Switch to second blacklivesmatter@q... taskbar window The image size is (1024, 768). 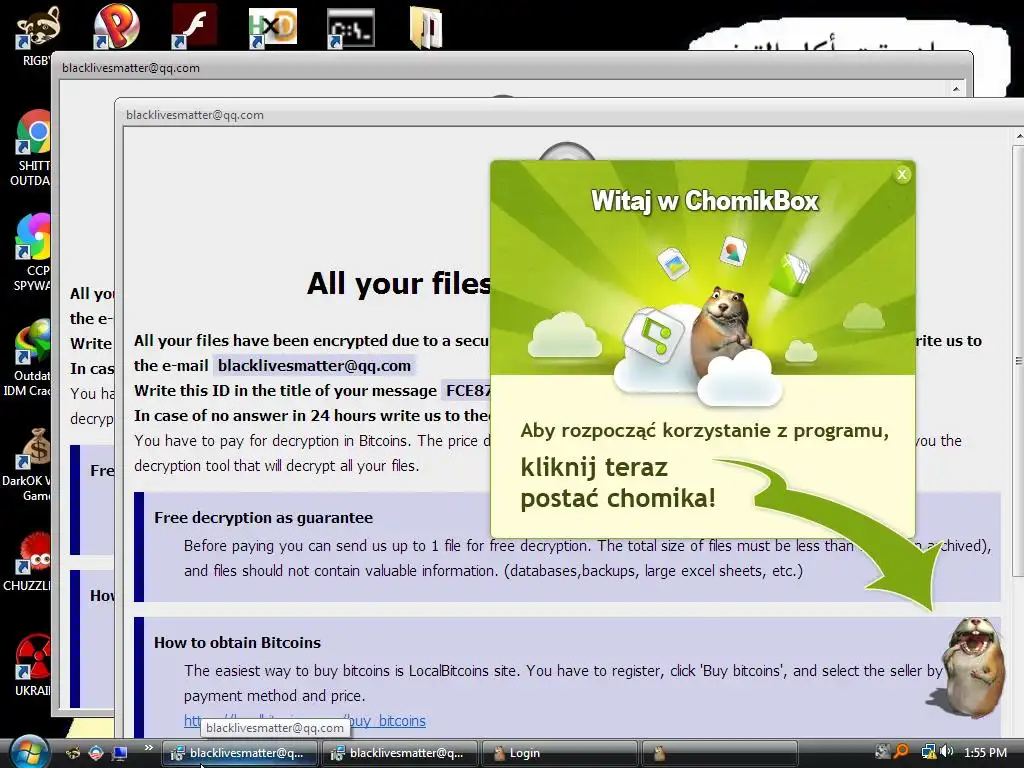point(400,753)
